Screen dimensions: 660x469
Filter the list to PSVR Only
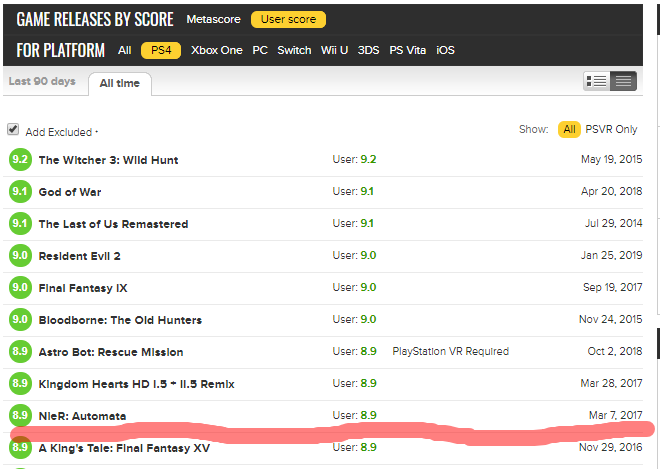point(611,129)
